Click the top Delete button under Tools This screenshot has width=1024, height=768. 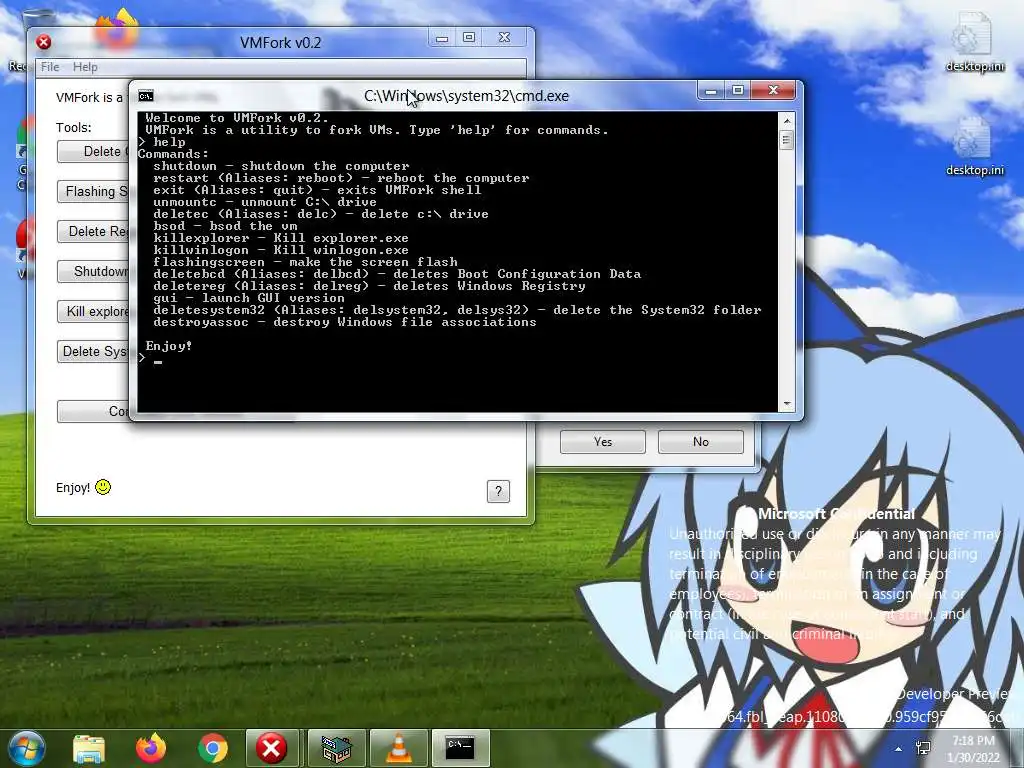click(x=93, y=152)
